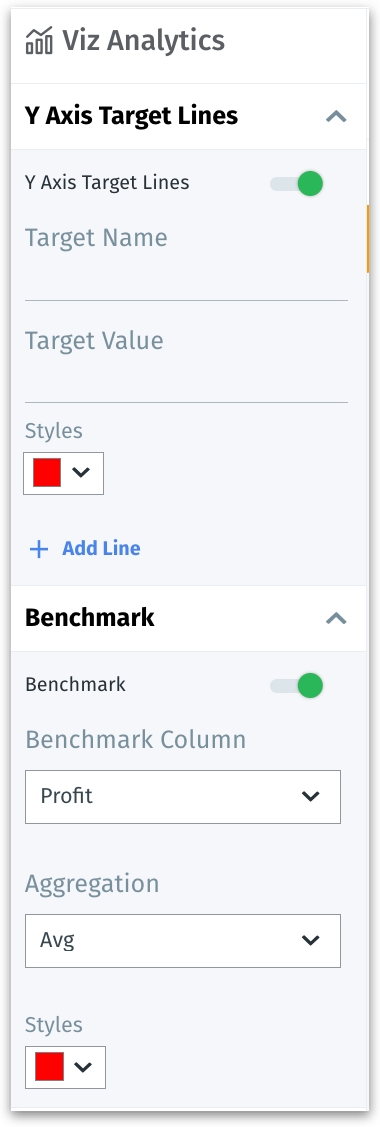The height and width of the screenshot is (1127, 380).
Task: Click the Viz Analytics panel title
Action: click(x=144, y=40)
